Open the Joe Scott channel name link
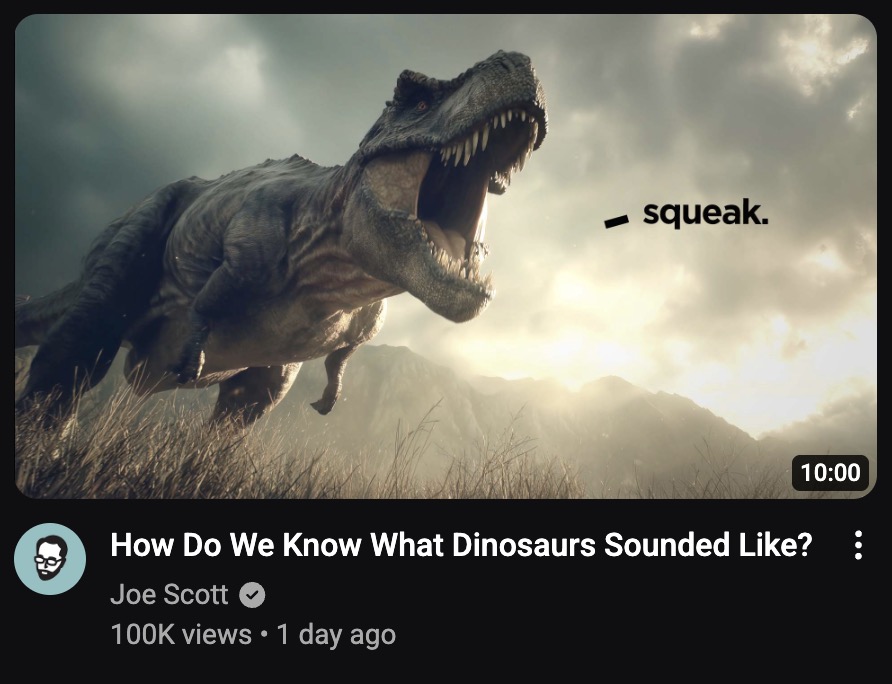This screenshot has width=892, height=684. tap(169, 595)
